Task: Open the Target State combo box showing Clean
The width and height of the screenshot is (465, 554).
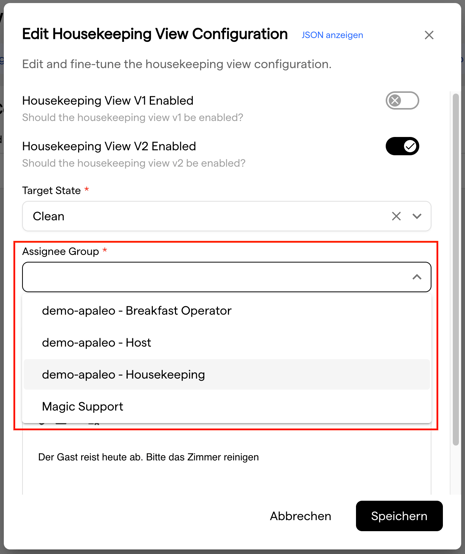Action: point(226,216)
